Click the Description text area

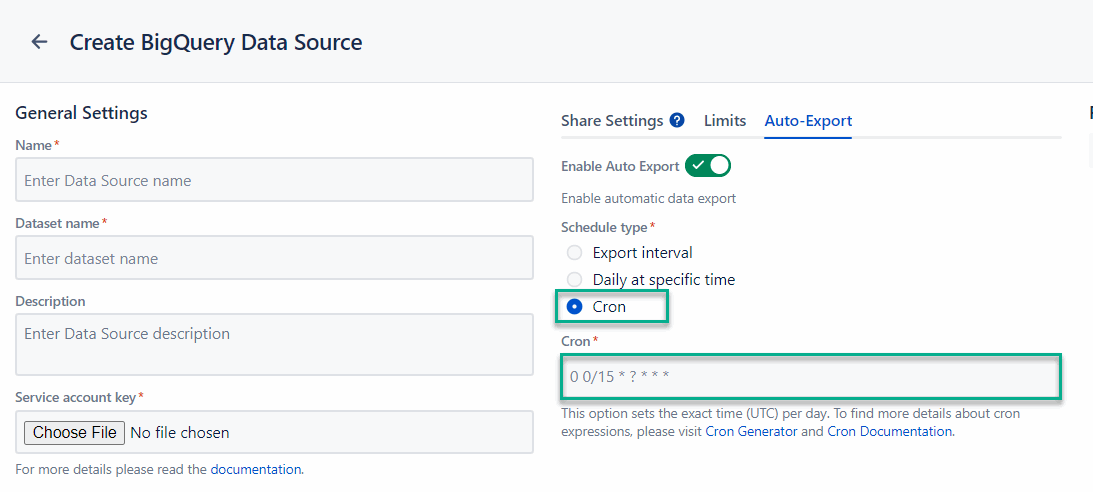click(274, 344)
